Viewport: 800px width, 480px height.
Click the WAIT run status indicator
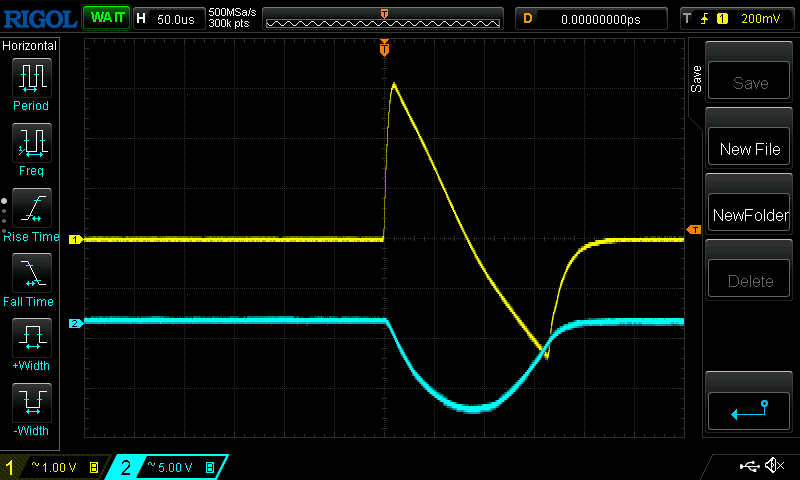click(x=106, y=18)
